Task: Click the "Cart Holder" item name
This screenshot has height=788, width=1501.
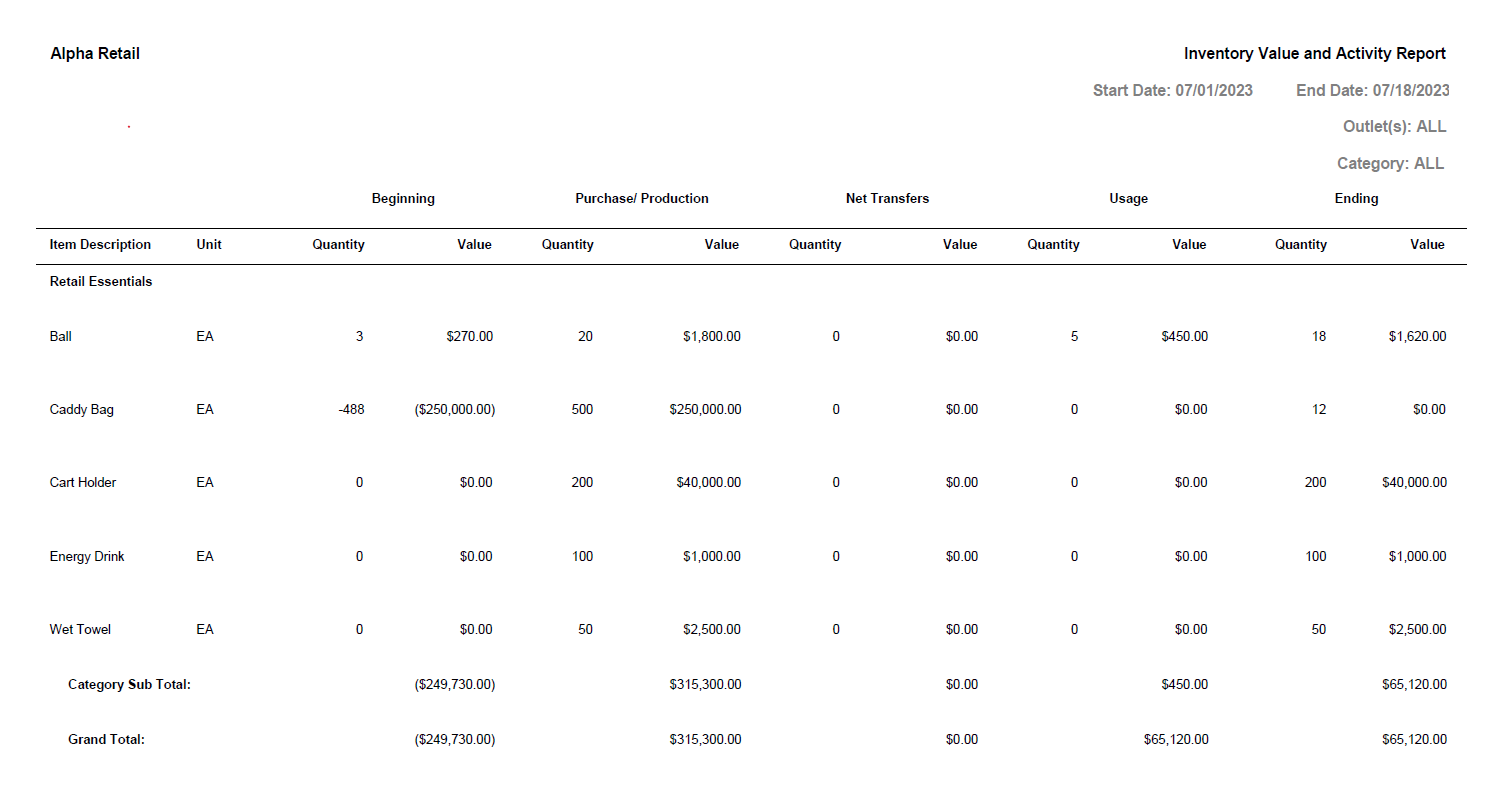Action: point(83,483)
